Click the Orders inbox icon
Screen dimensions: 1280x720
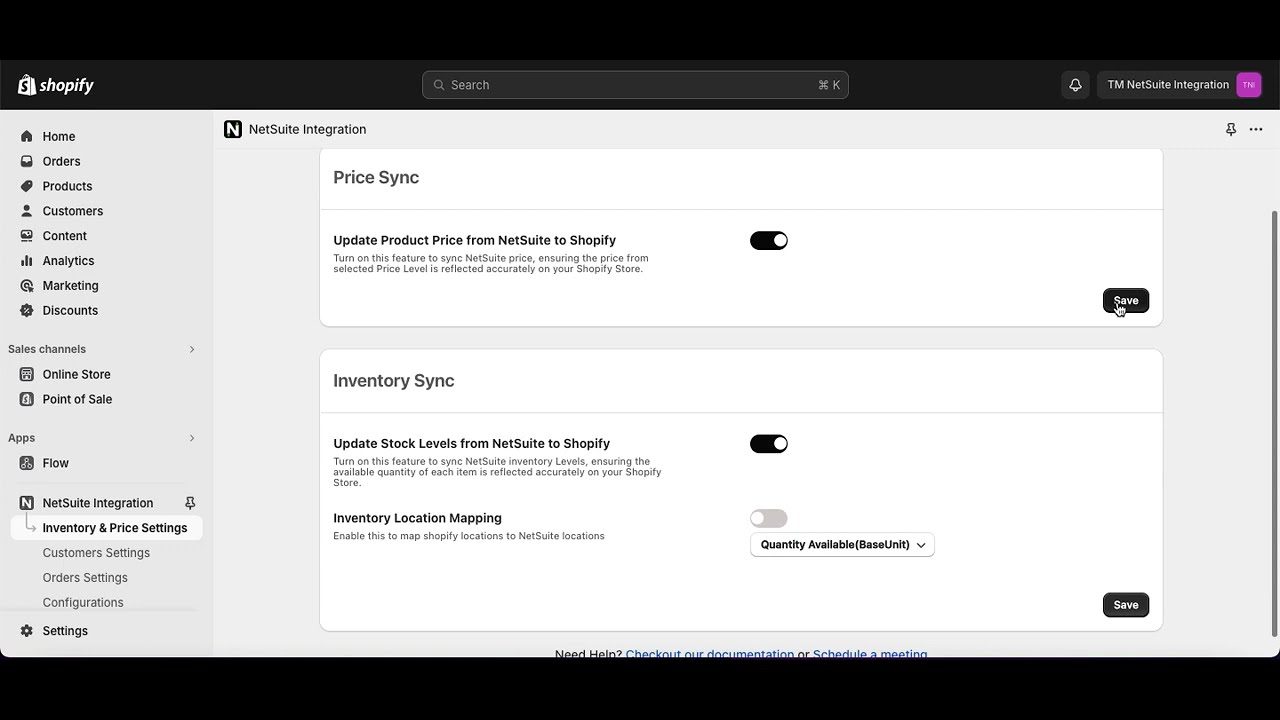[27, 161]
